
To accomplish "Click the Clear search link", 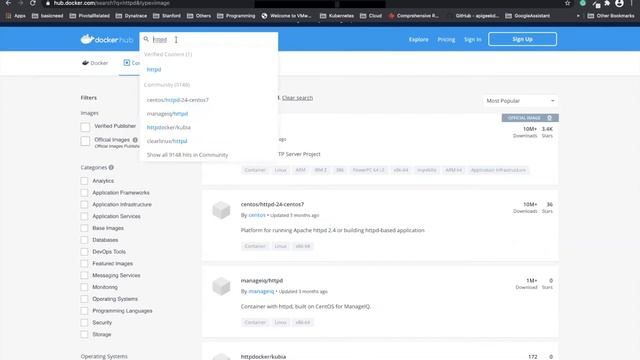I will 297,98.
